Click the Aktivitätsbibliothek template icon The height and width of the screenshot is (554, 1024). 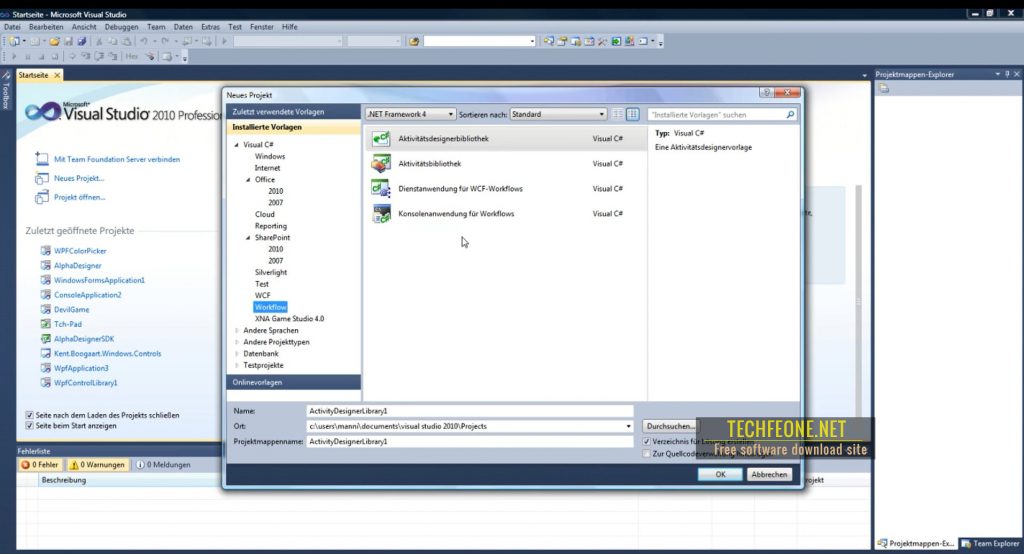pos(381,163)
